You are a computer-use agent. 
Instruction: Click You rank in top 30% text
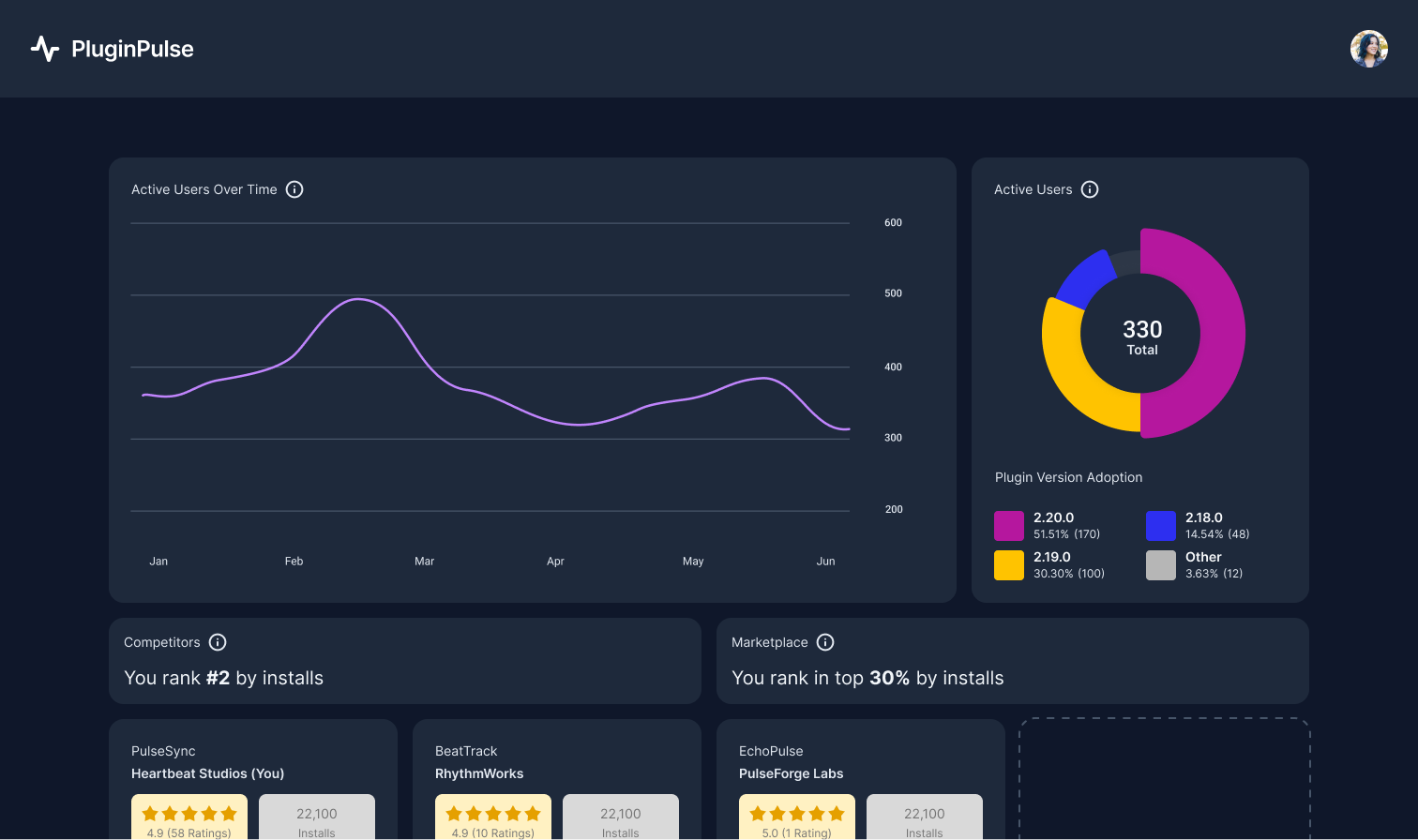867,678
